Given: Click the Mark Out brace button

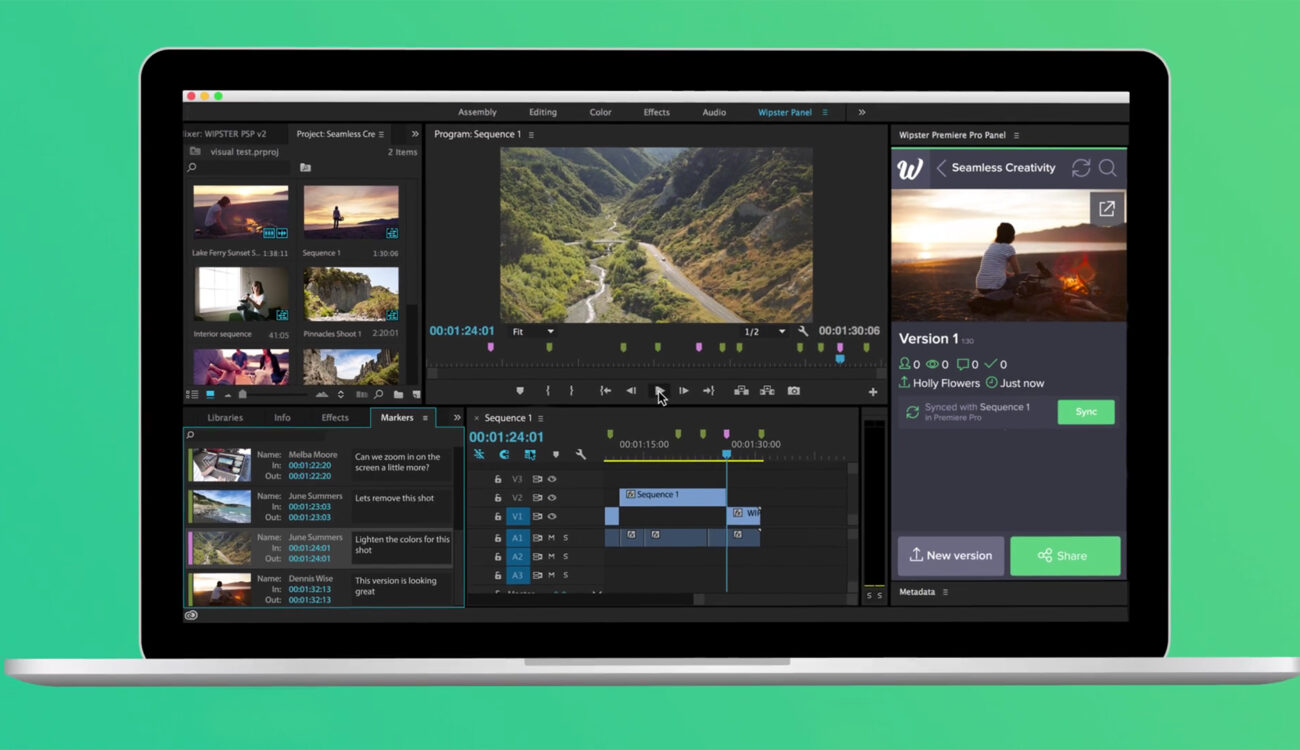Looking at the screenshot, I should [571, 391].
